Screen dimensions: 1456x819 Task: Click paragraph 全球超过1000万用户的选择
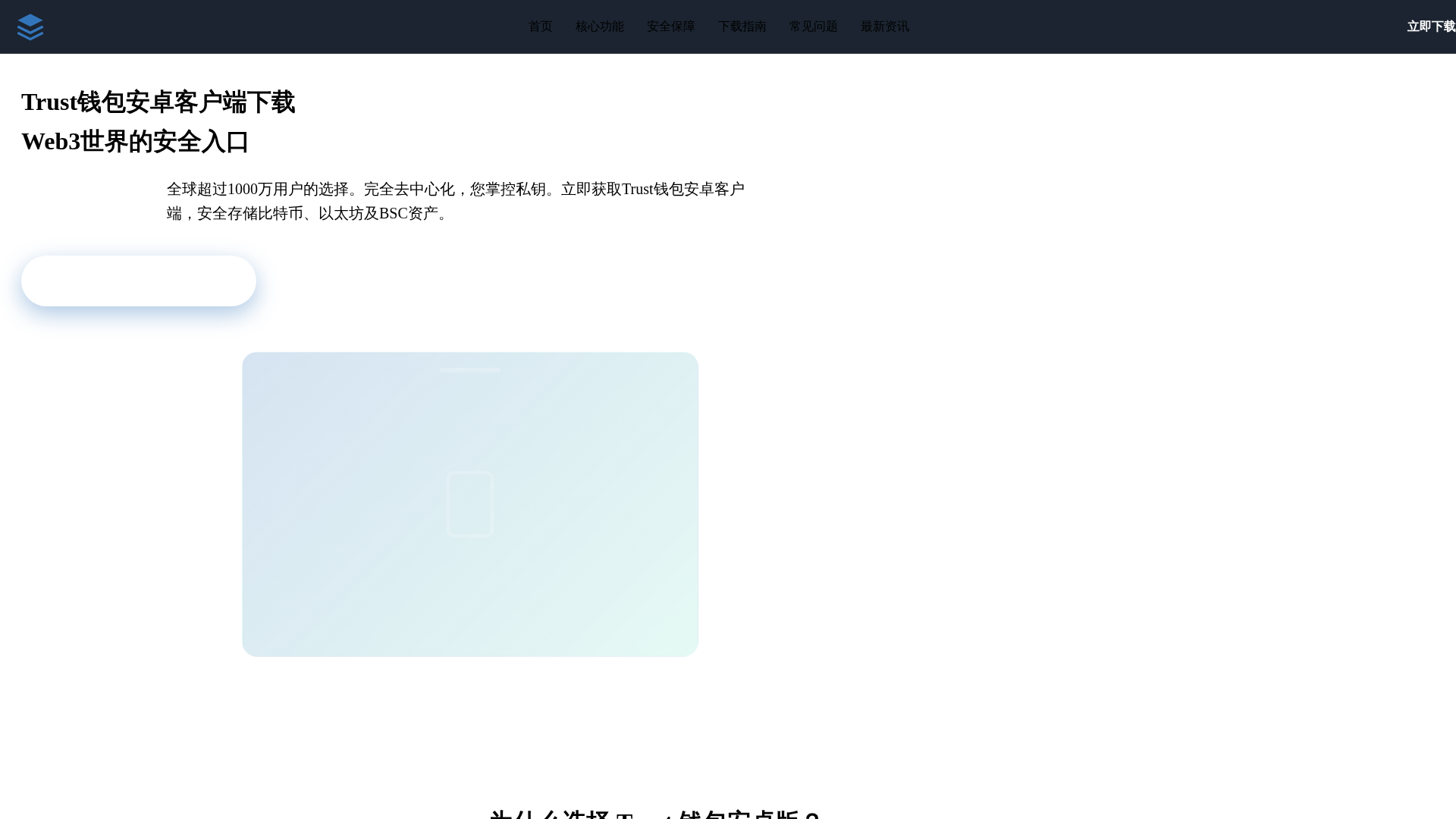pyautogui.click(x=456, y=201)
